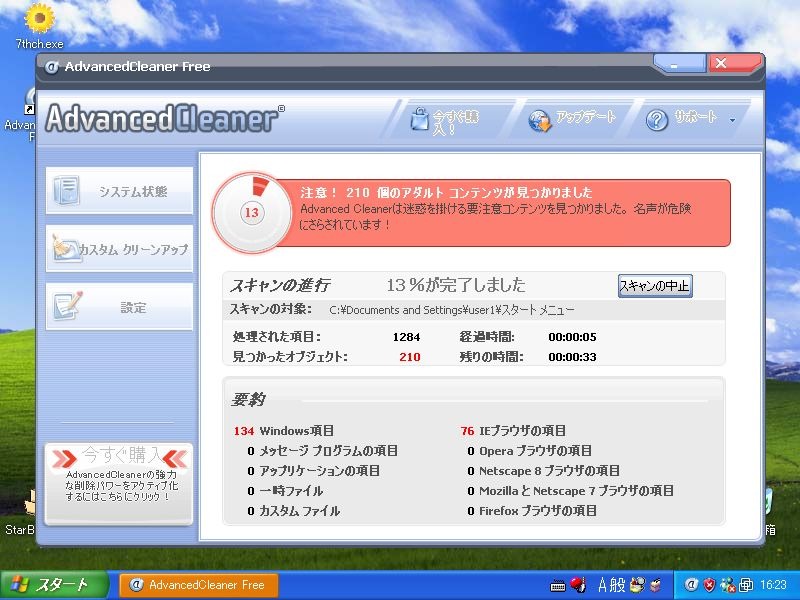Click the custom cleanup brush icon
800x600 pixels.
(x=66, y=248)
